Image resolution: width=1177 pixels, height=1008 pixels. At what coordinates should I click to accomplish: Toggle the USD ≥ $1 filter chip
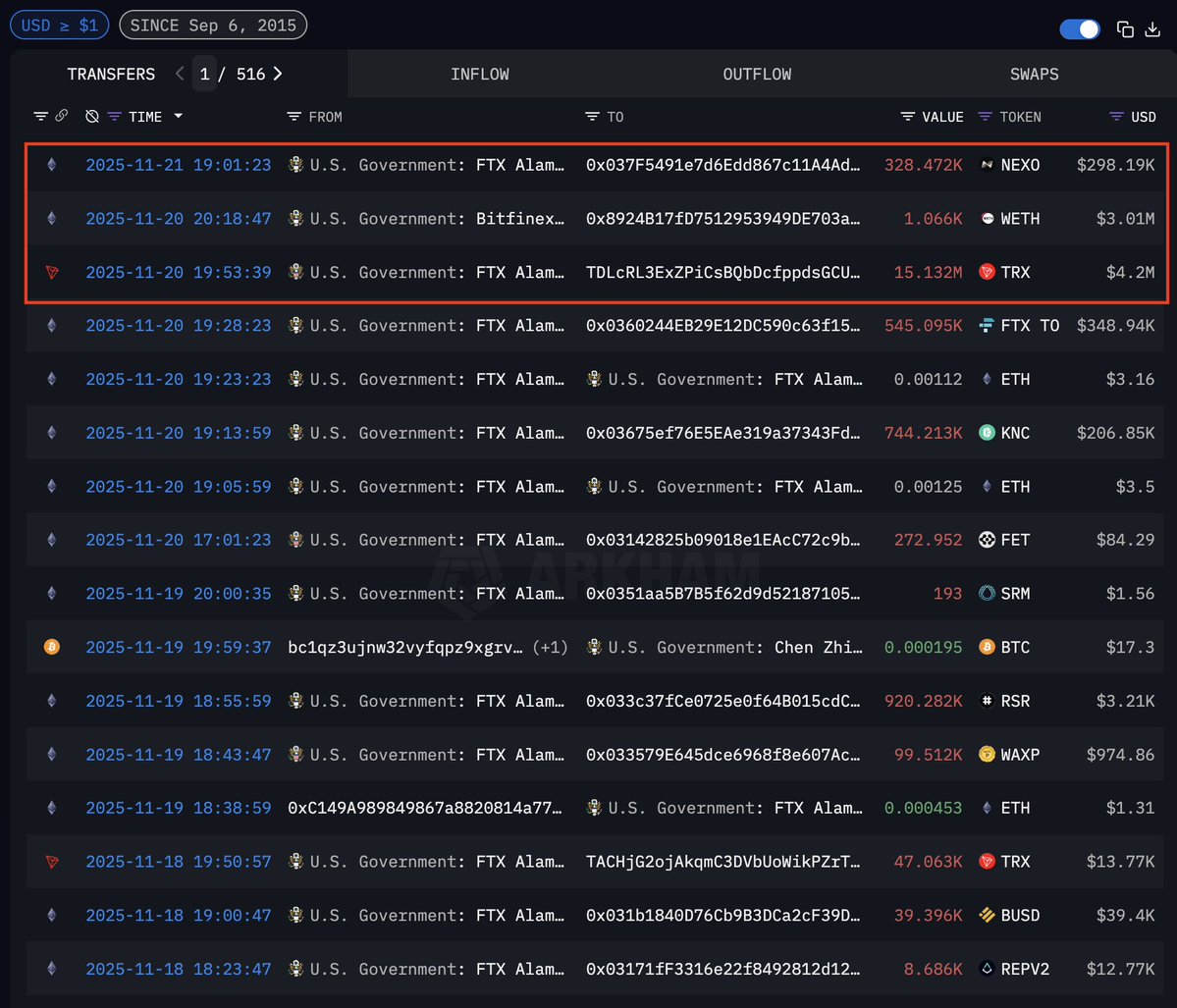click(x=60, y=26)
